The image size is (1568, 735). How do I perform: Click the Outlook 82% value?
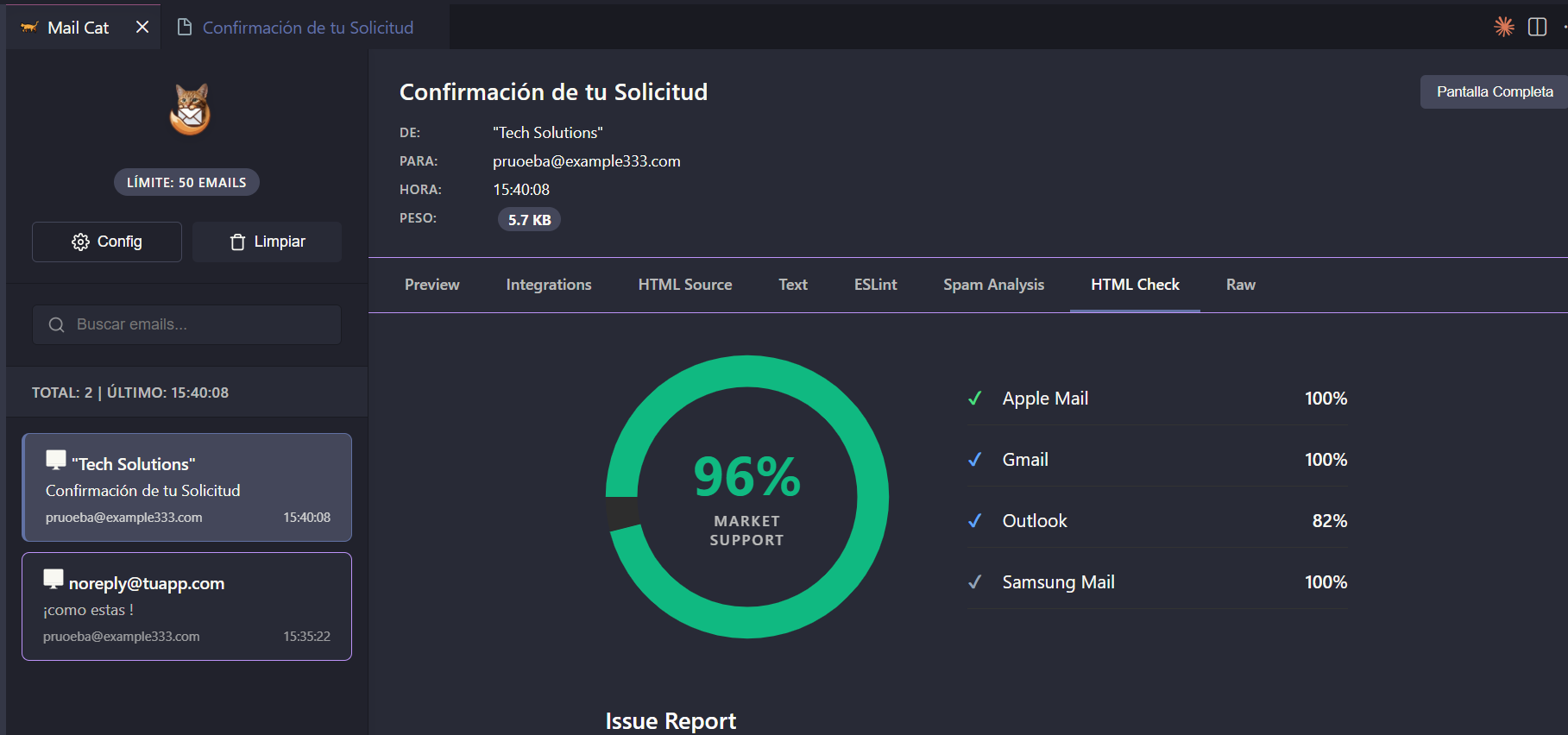tap(1330, 521)
